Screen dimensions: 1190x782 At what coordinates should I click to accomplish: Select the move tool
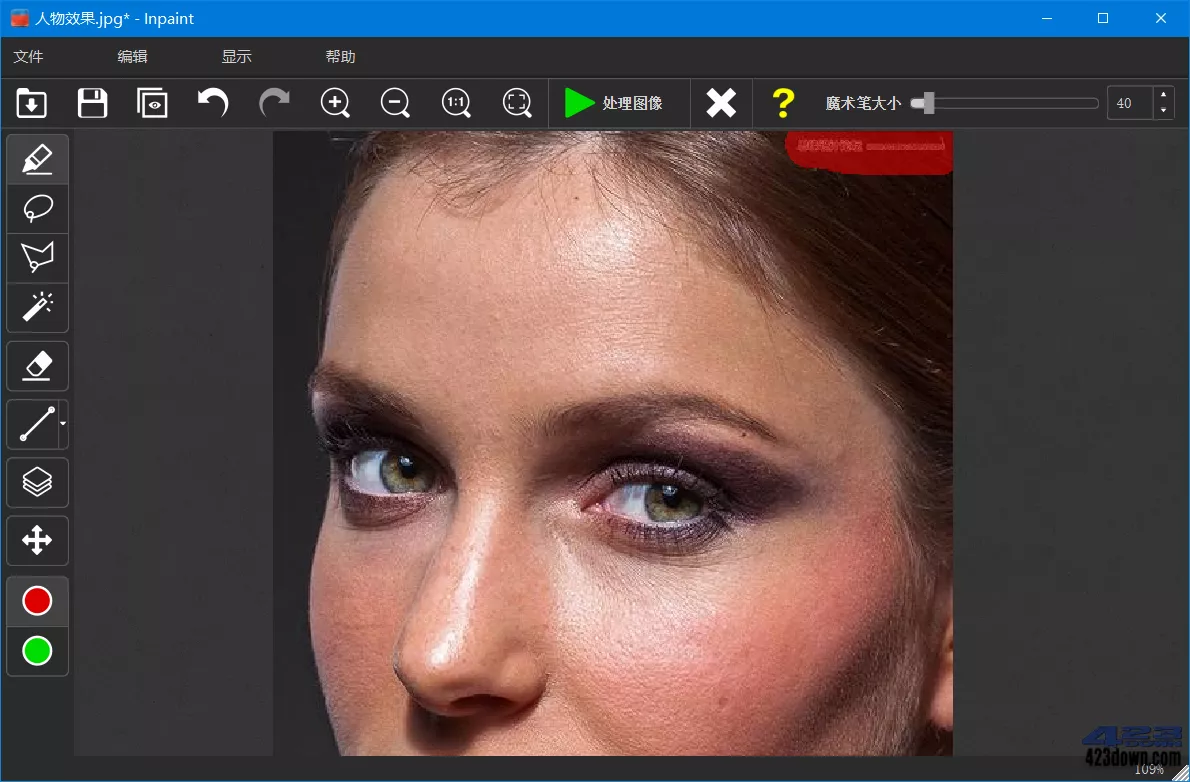click(x=37, y=541)
